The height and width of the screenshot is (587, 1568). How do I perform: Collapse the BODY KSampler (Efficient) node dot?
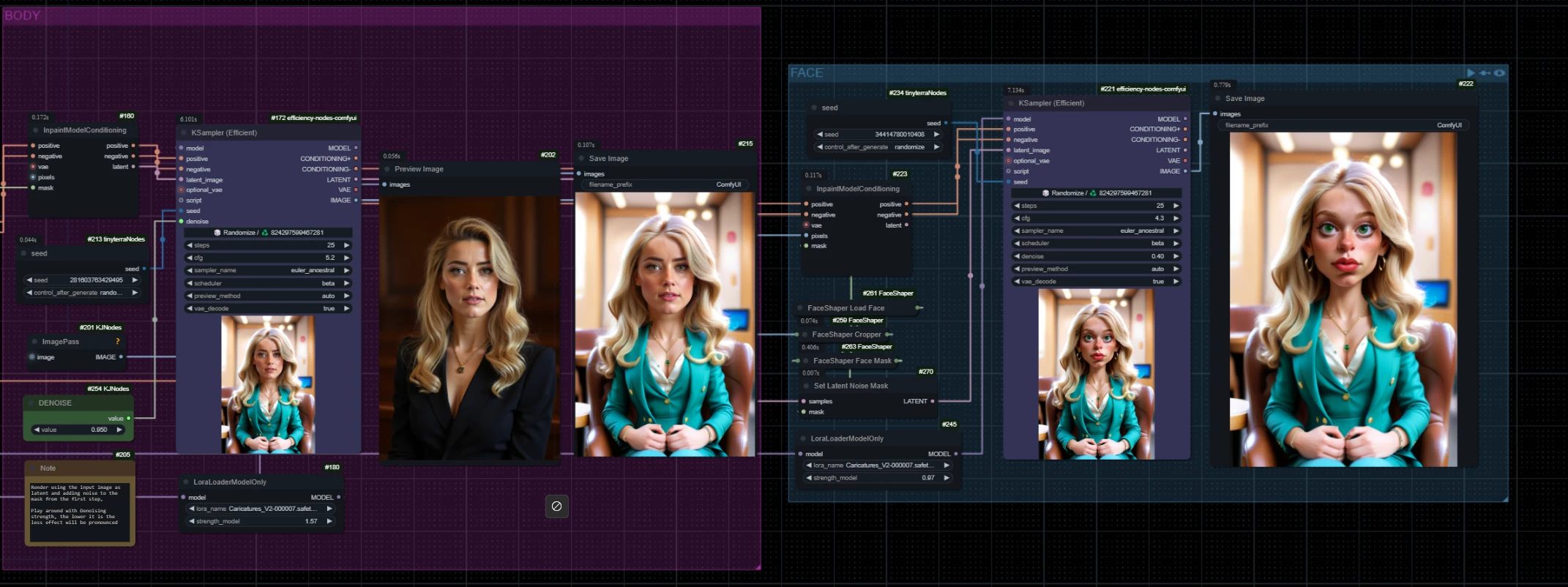(x=184, y=133)
